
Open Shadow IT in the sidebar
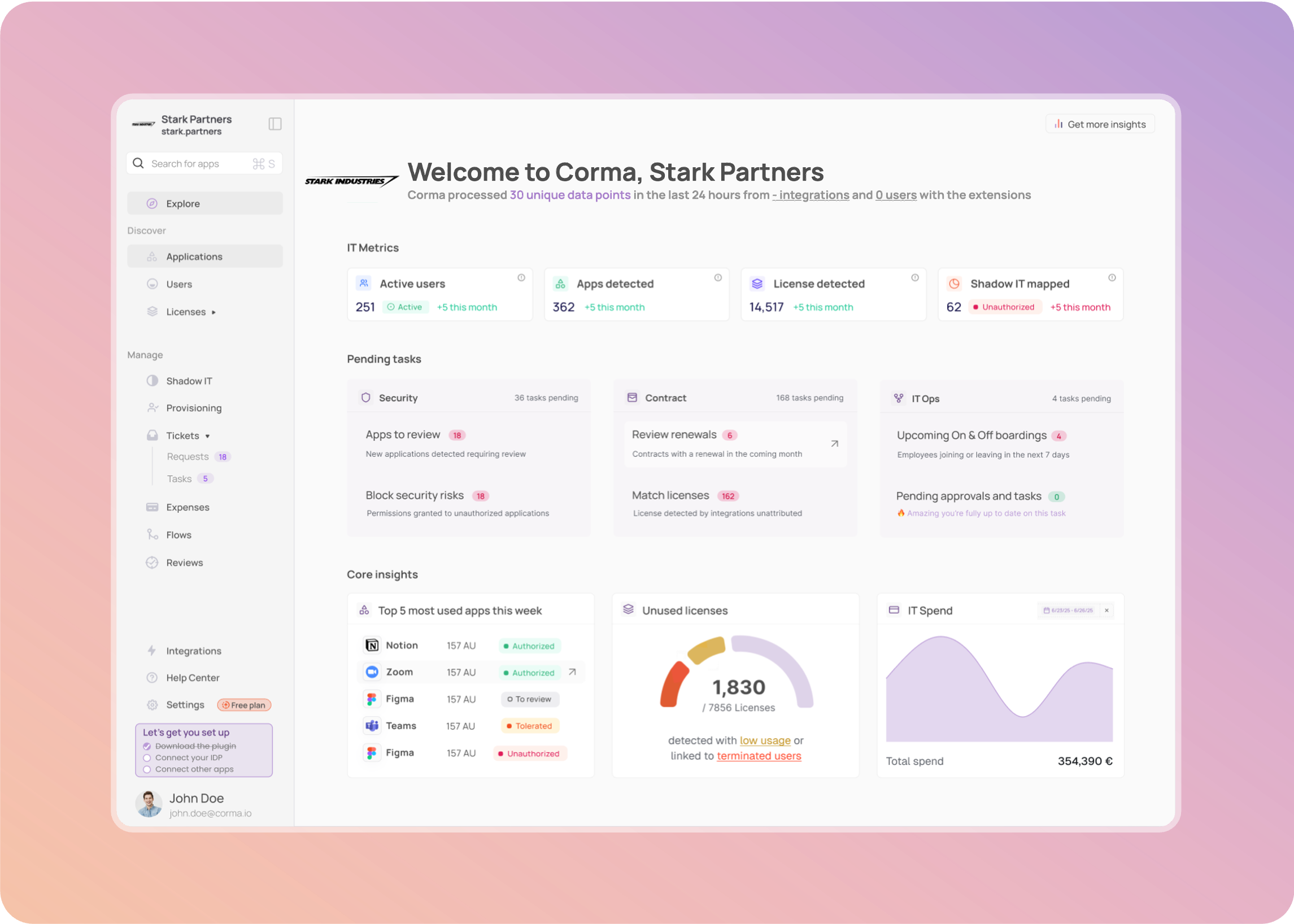189,381
